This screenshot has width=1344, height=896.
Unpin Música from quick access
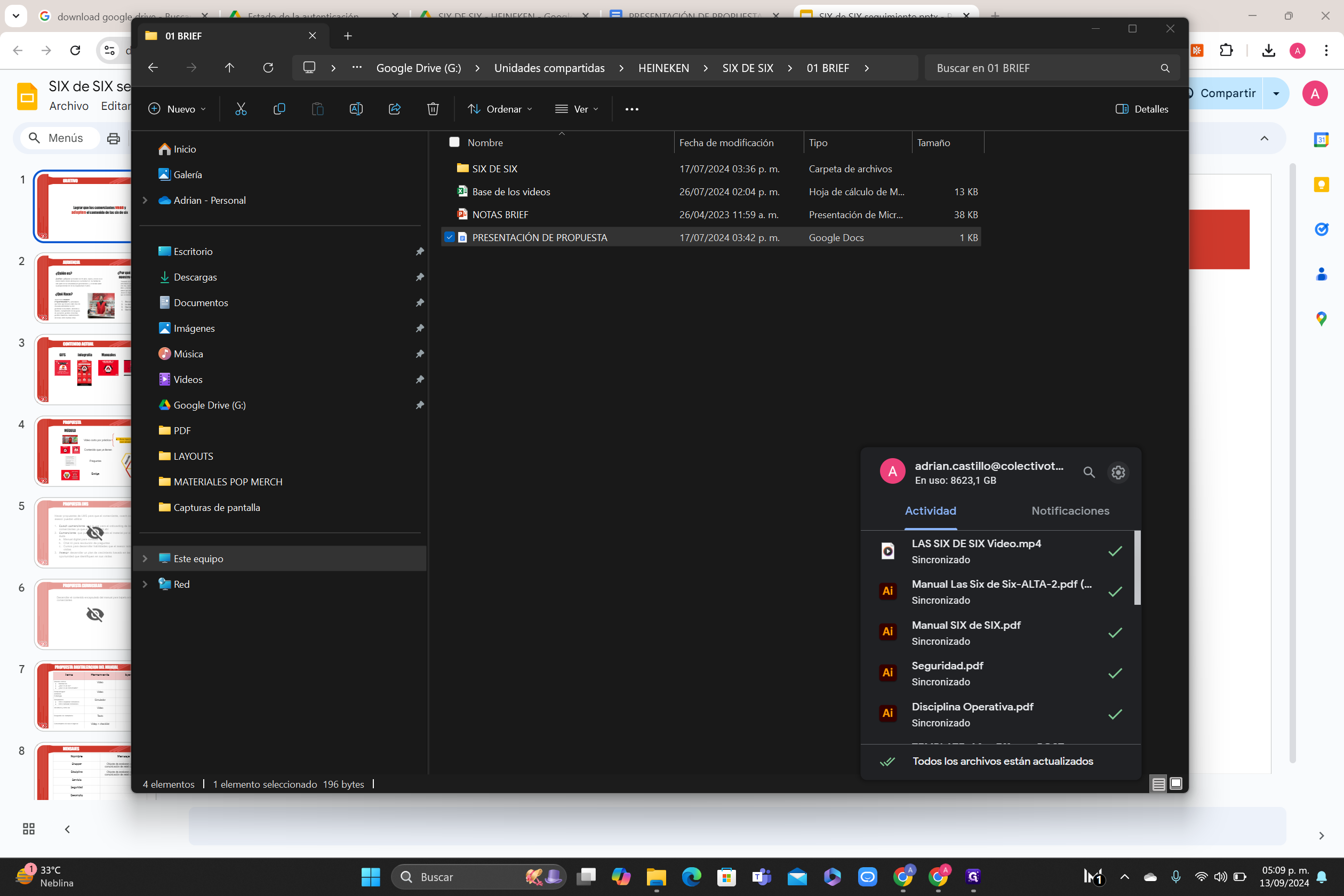(419, 354)
